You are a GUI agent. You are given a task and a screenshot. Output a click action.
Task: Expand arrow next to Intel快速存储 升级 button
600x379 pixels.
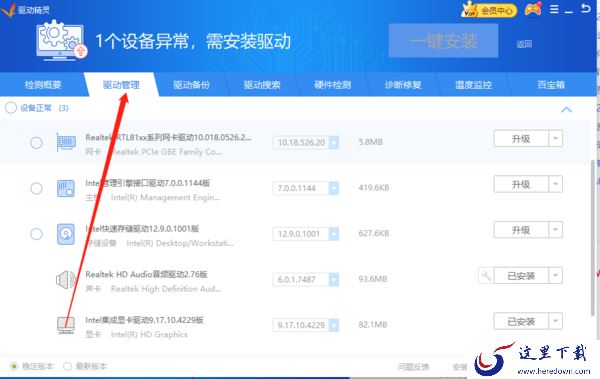pos(556,230)
